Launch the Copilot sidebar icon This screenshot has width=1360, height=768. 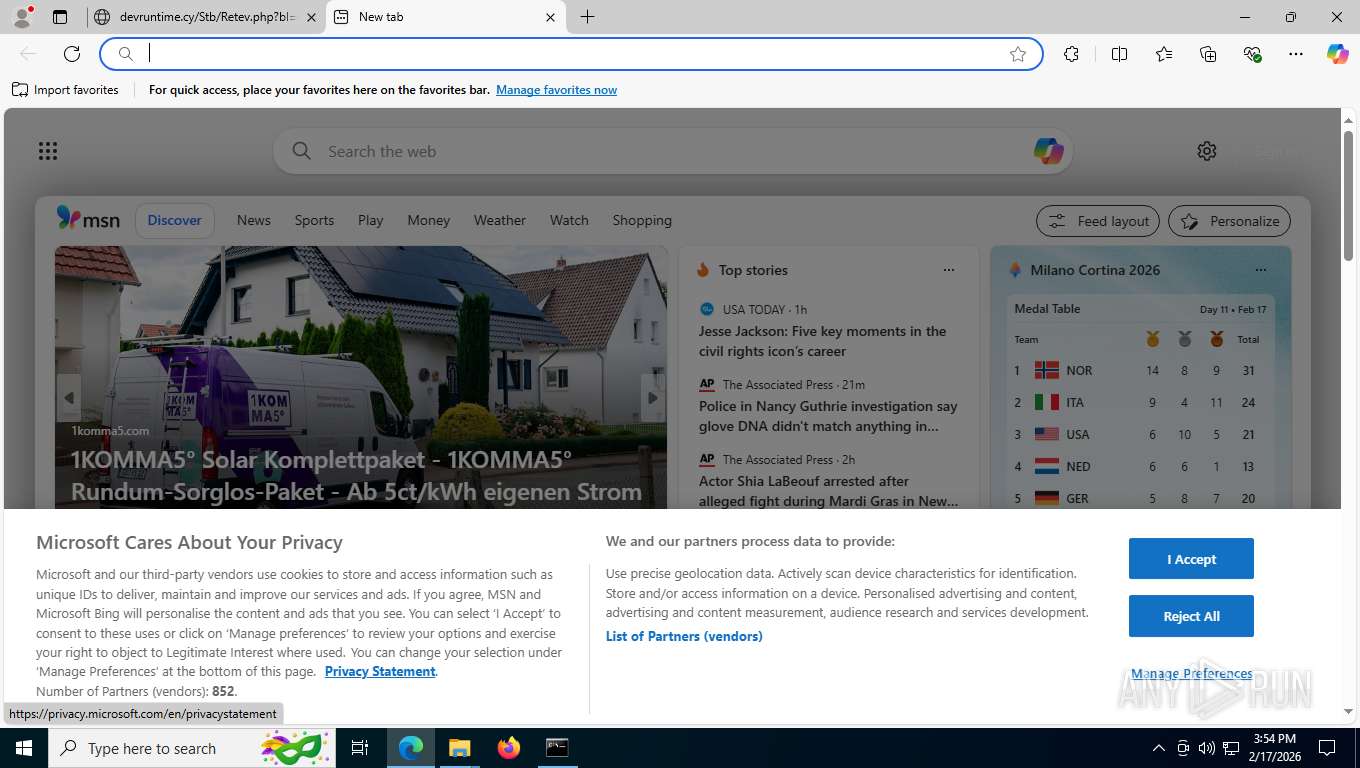coord(1338,54)
